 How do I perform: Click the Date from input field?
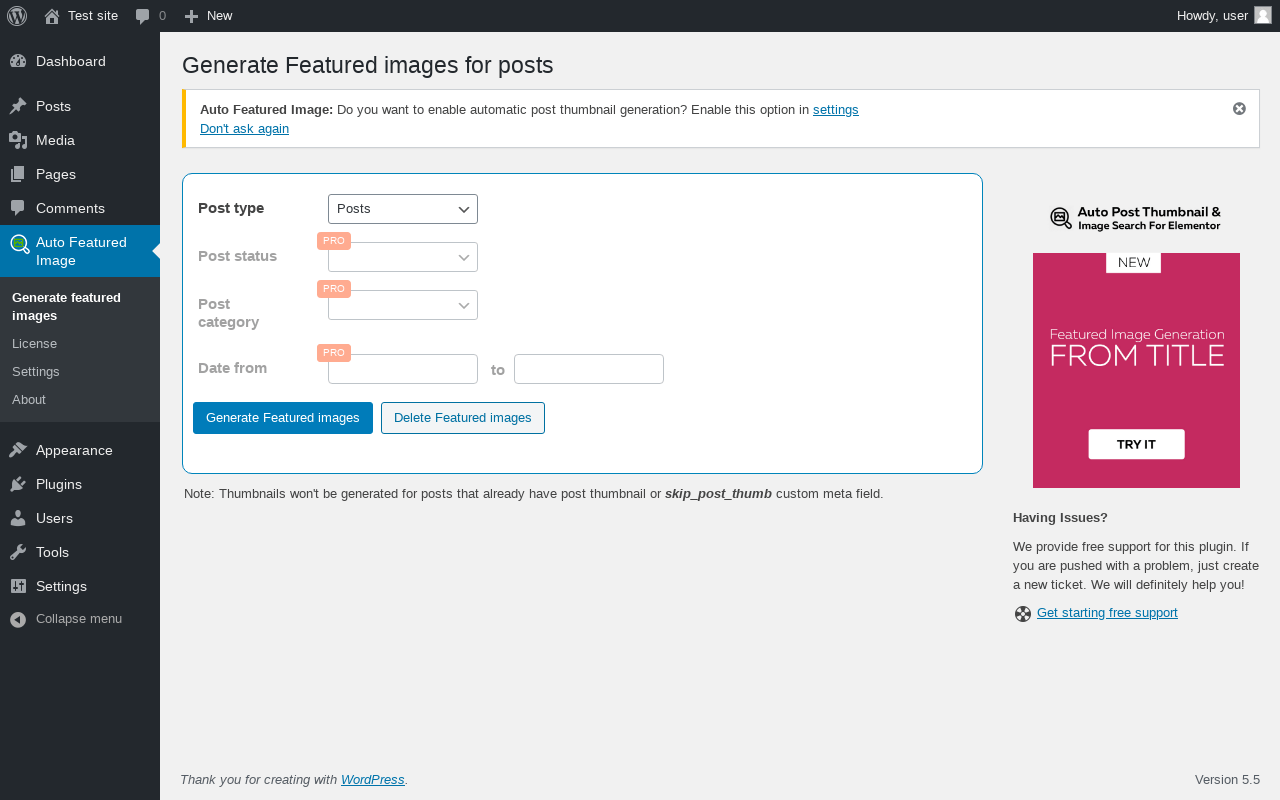pos(403,369)
